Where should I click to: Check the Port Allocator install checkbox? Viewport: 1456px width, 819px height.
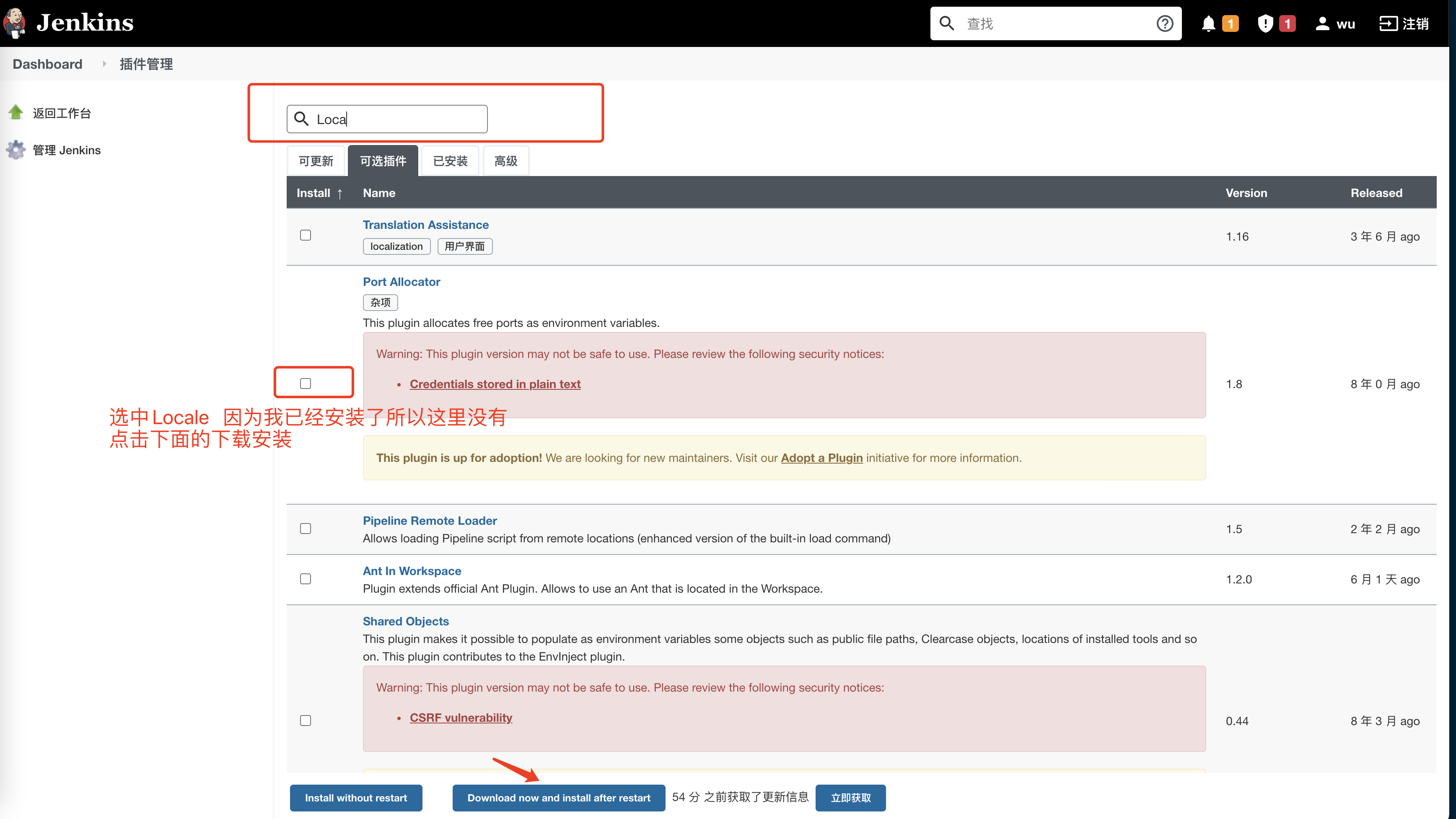point(305,383)
